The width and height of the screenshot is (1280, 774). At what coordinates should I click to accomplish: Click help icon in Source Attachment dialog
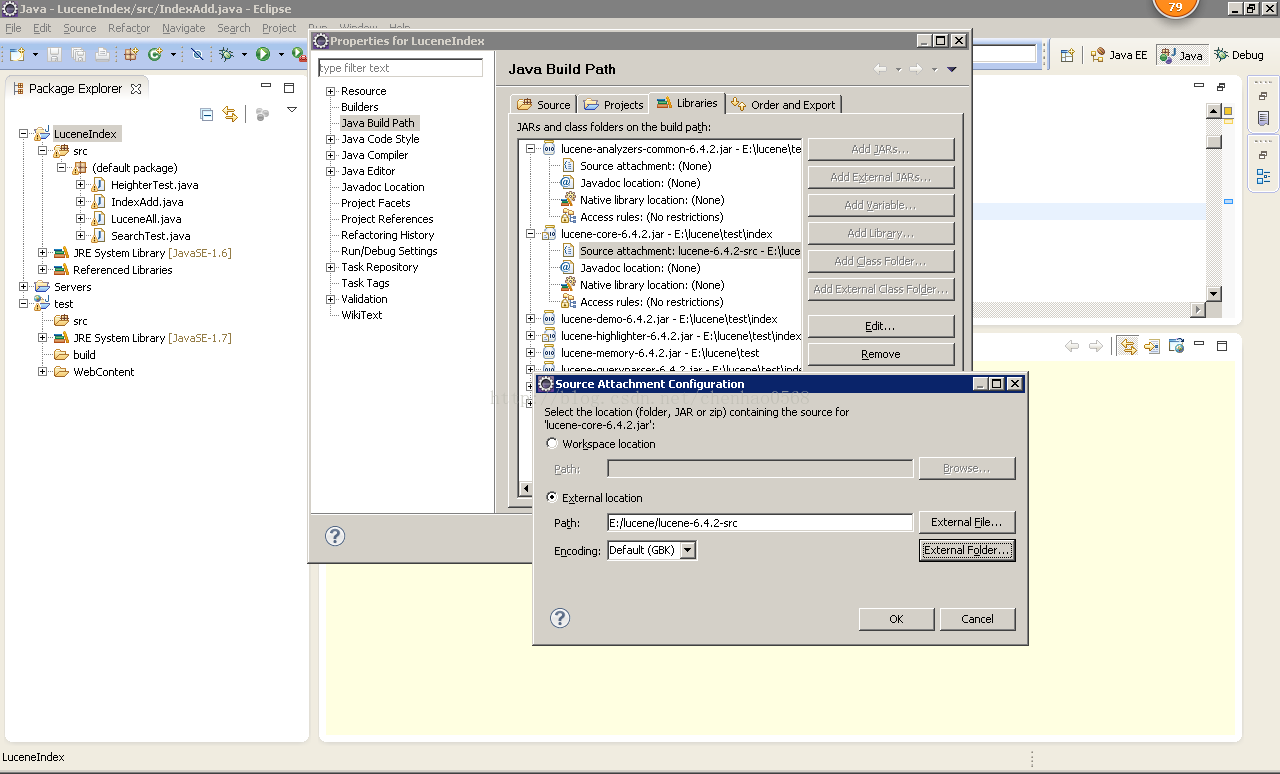560,618
